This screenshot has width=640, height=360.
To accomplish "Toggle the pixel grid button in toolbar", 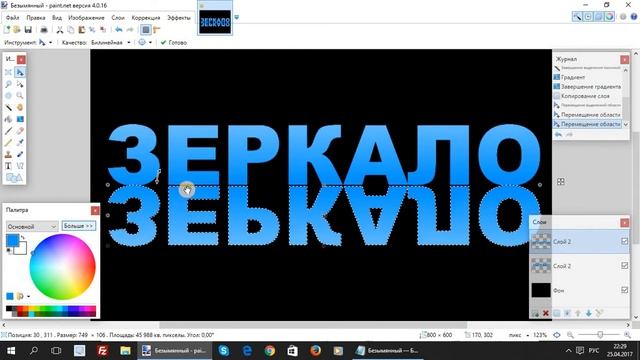I will 146,30.
